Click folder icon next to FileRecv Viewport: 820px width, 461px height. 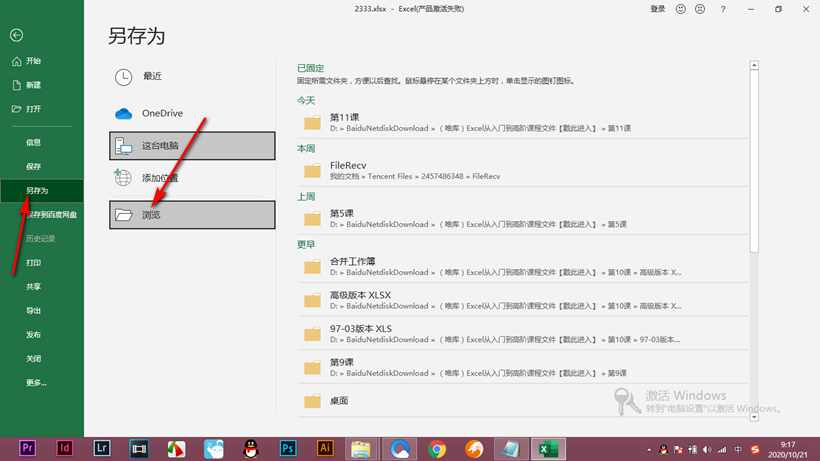(312, 171)
